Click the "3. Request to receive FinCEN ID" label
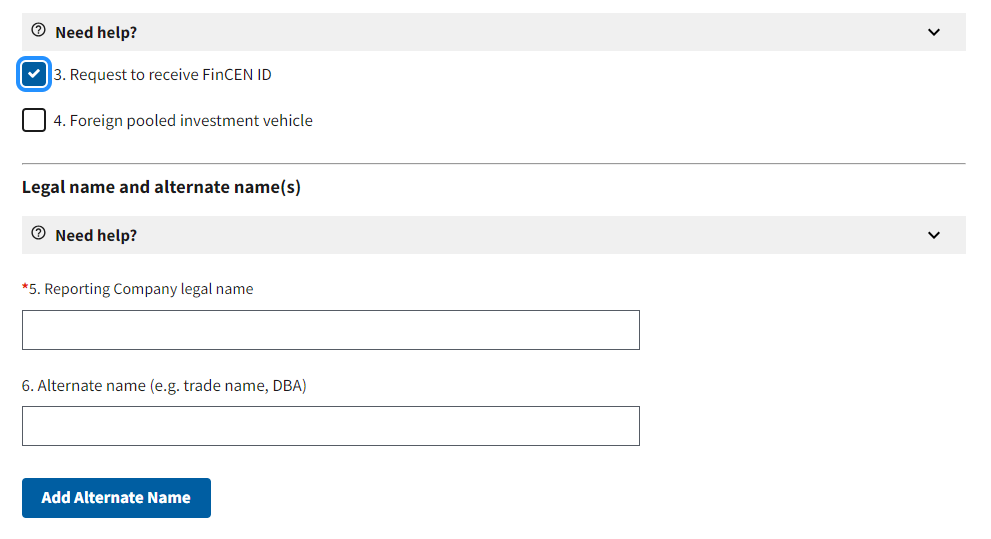 tap(162, 75)
